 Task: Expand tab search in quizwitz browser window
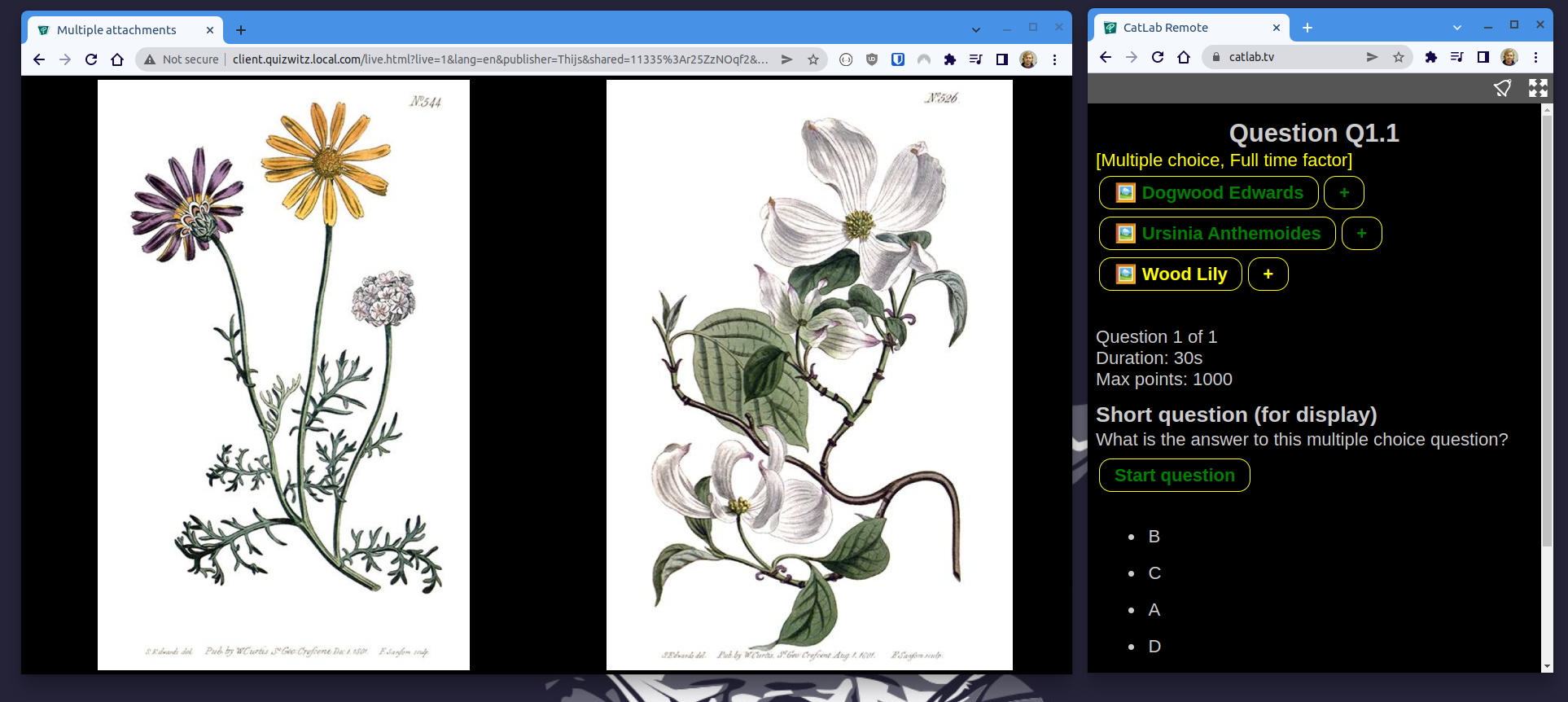(x=975, y=30)
